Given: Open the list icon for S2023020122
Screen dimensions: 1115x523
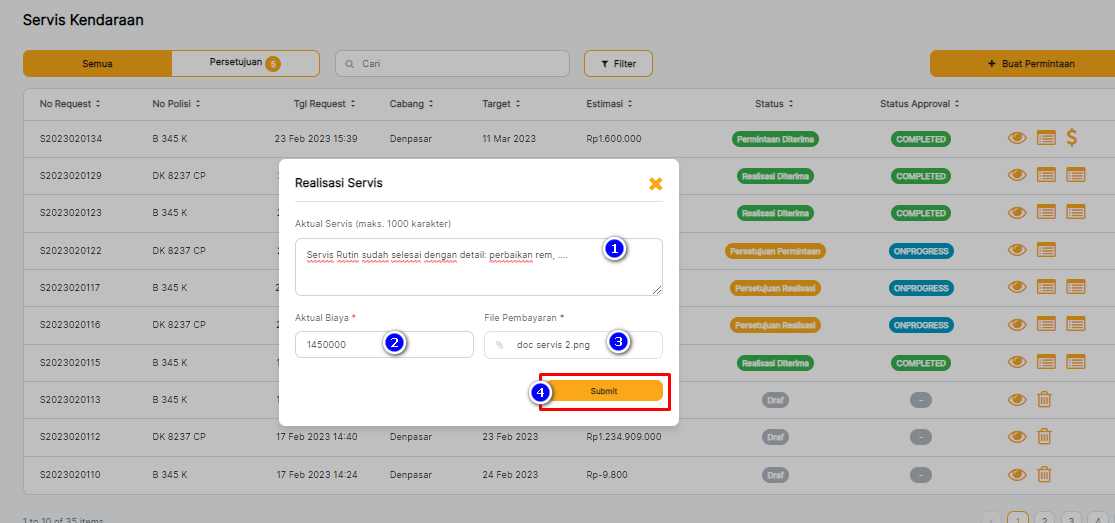Looking at the screenshot, I should click(x=1046, y=250).
